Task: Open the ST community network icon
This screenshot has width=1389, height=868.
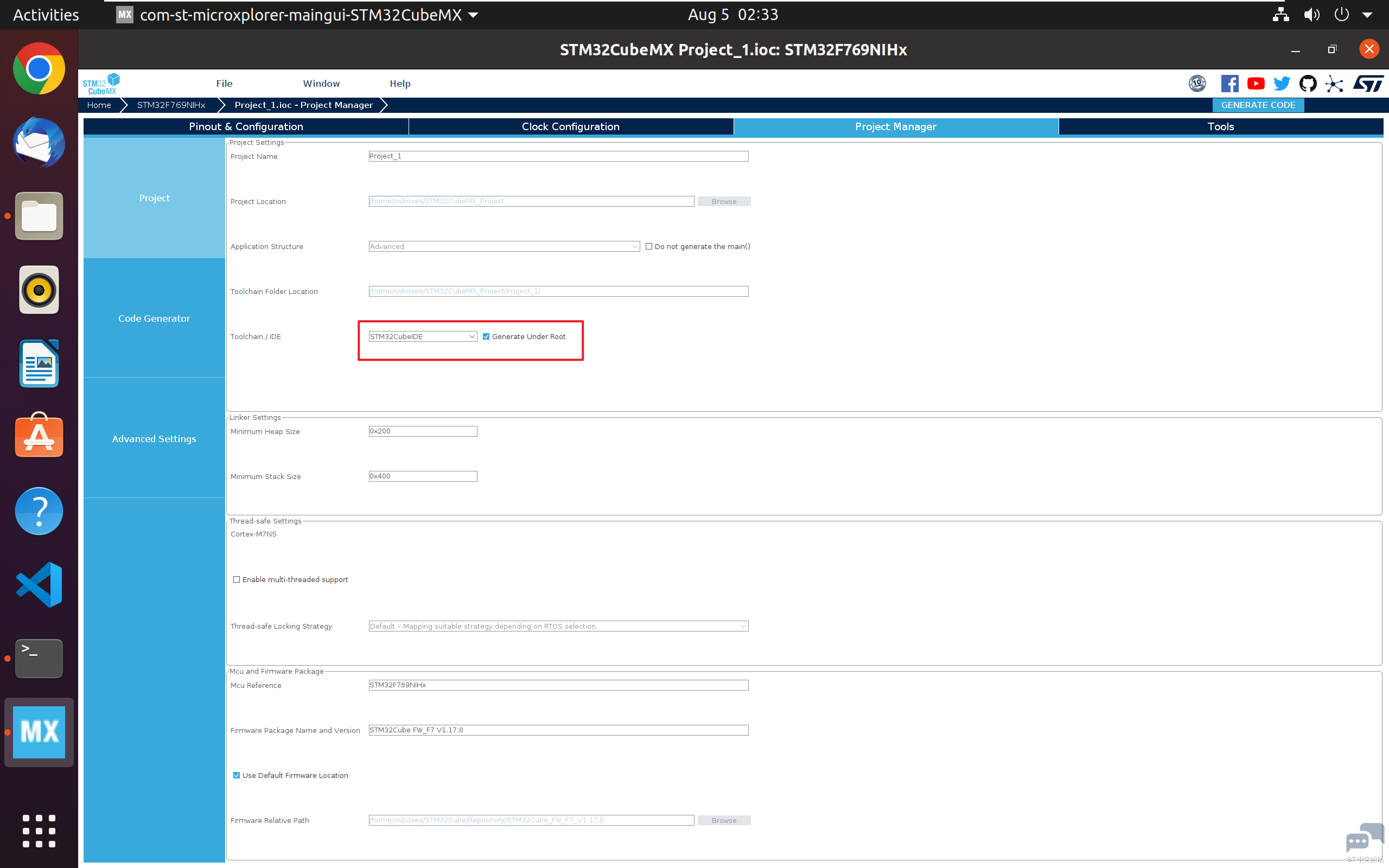Action: click(x=1335, y=84)
